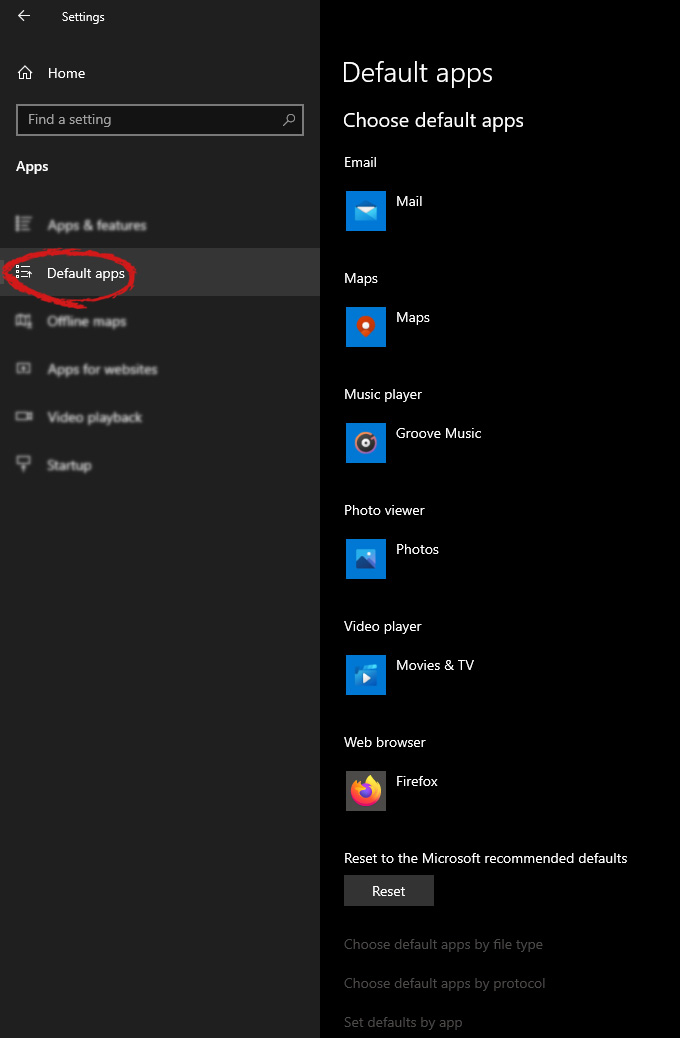Screen dimensions: 680x1038
Task: Open Set defaults by app link
Action: point(403,1022)
